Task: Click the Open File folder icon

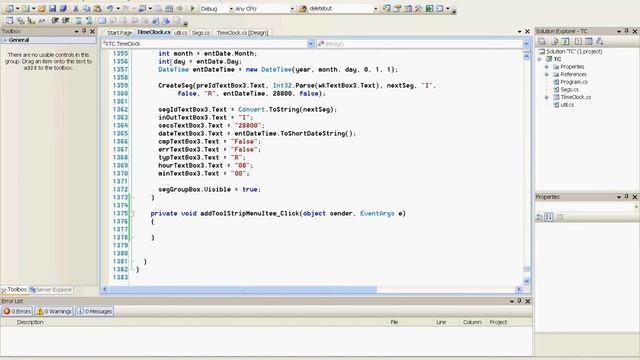Action: [41, 8]
